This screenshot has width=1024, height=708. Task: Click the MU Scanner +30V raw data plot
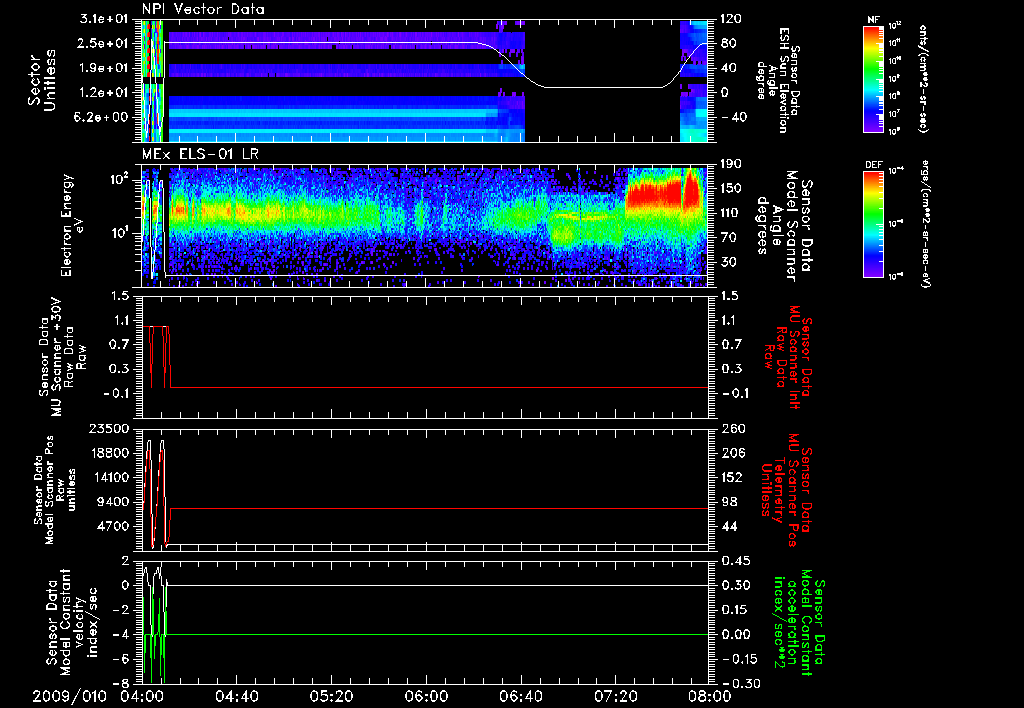[424, 357]
